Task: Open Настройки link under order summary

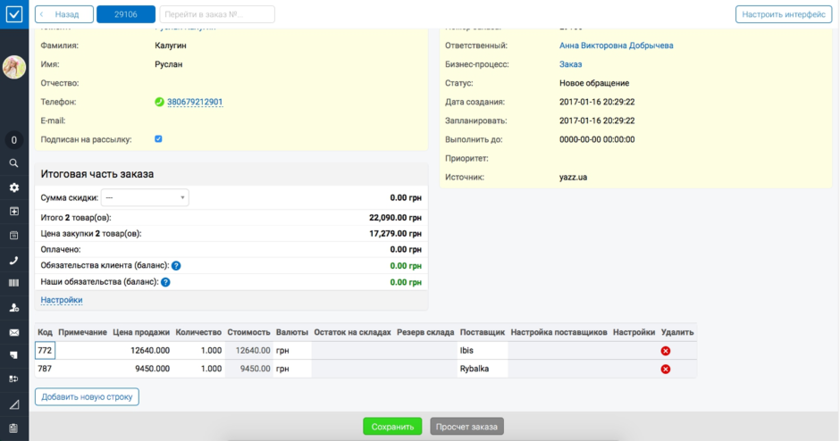Action: pyautogui.click(x=61, y=300)
